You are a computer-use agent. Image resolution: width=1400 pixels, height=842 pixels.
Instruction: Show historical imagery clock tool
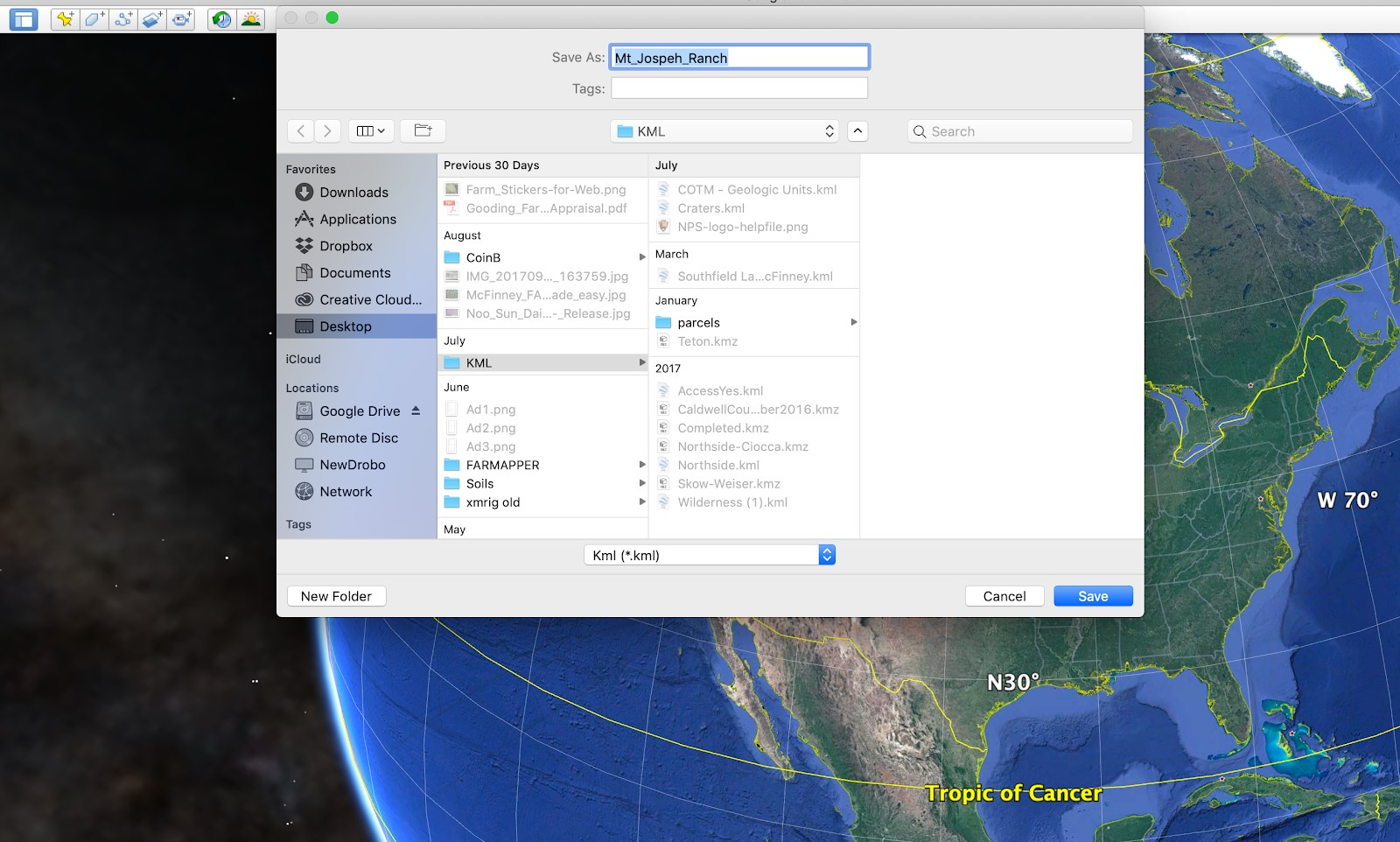pyautogui.click(x=221, y=18)
